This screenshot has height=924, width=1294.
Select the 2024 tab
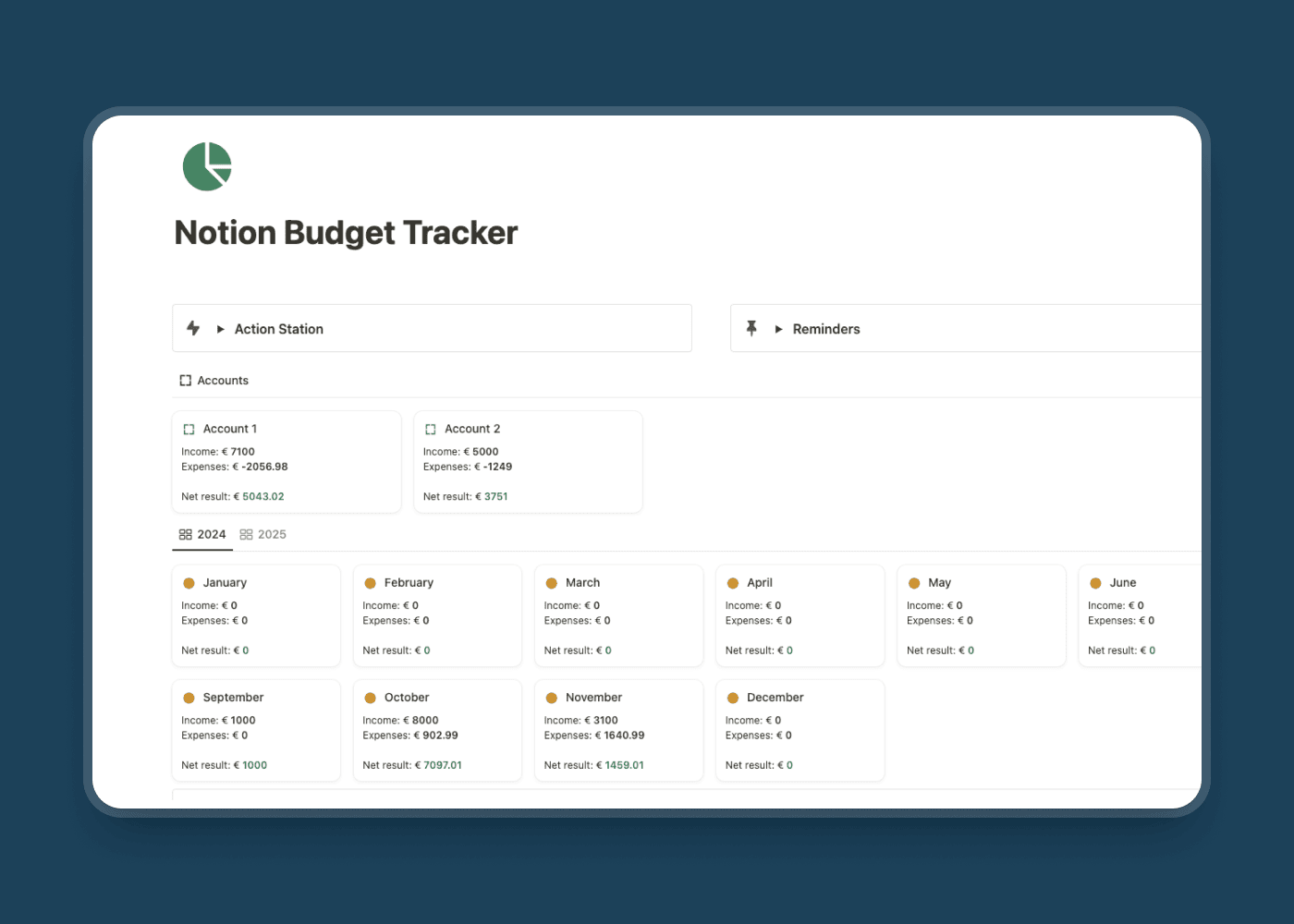click(202, 534)
